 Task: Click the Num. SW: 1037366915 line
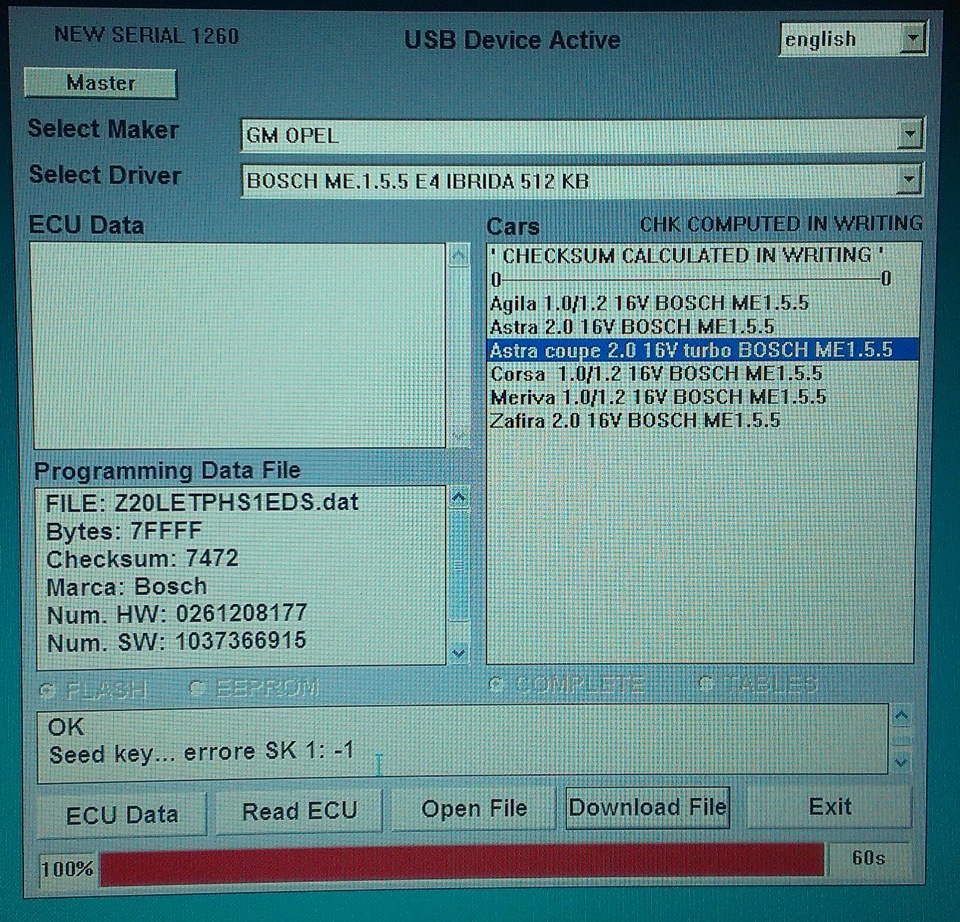176,642
